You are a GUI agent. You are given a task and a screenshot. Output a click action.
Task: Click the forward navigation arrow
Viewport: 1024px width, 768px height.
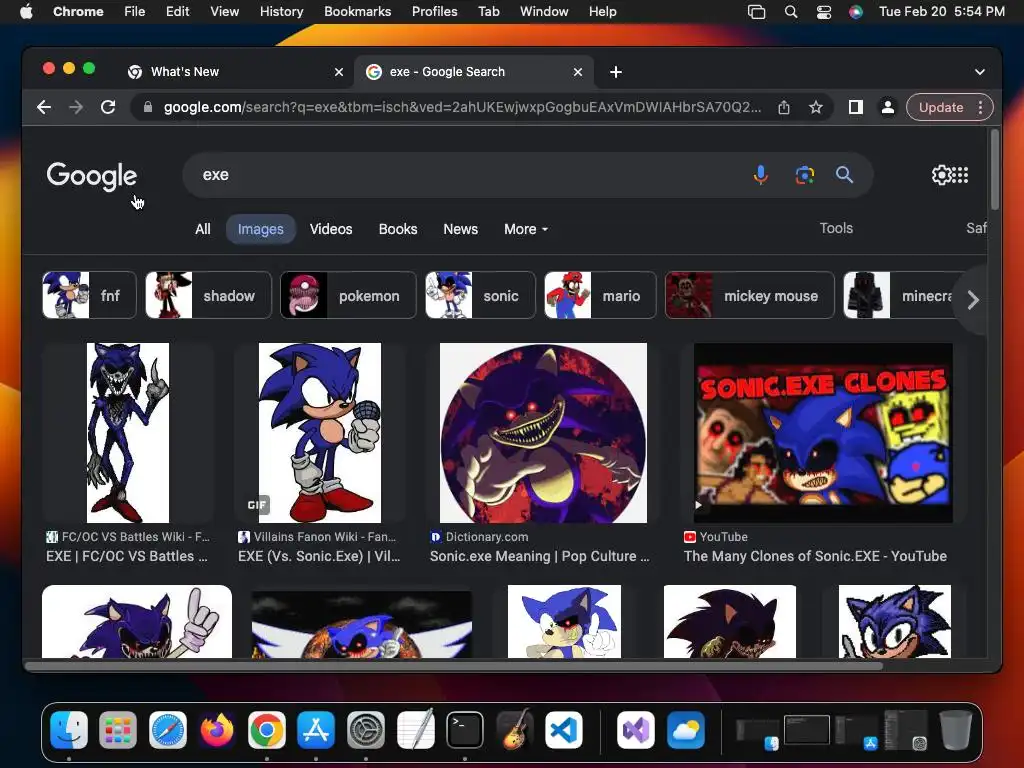76,107
